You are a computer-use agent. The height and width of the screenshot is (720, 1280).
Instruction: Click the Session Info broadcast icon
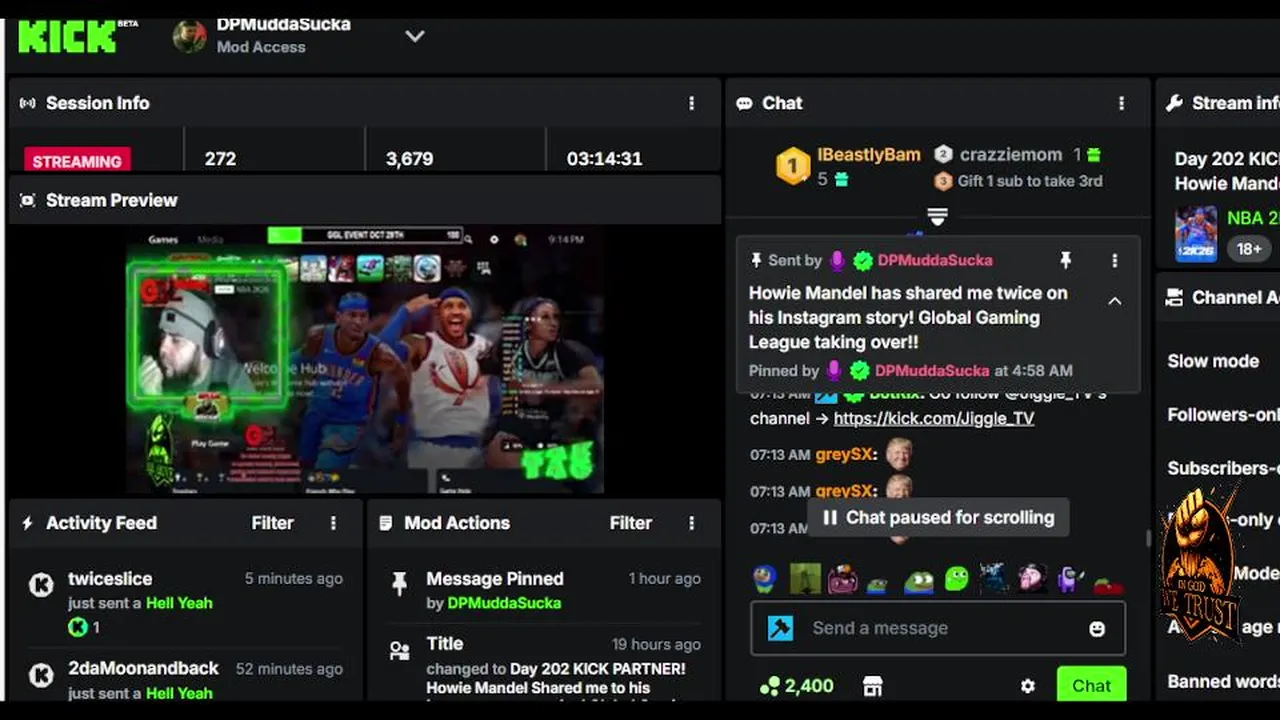pyautogui.click(x=28, y=103)
